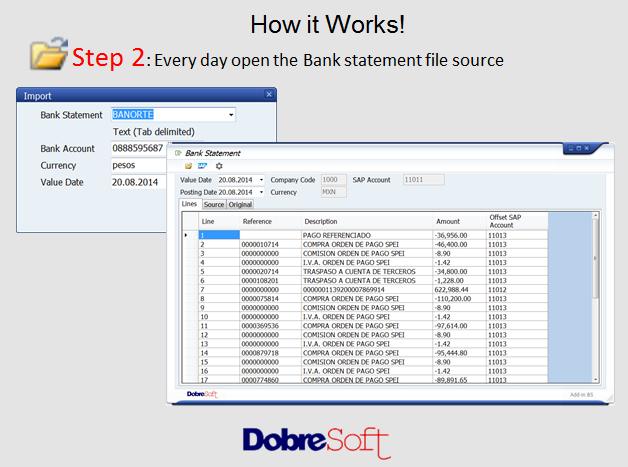Open the settings gear in Bank Statement toolbar
Viewport: 628px width, 467px height.
219,166
